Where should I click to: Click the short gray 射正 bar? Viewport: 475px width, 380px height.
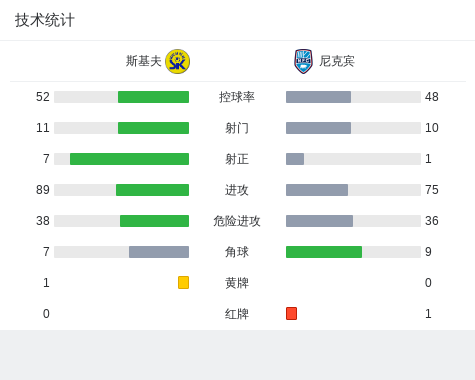click(x=295, y=159)
